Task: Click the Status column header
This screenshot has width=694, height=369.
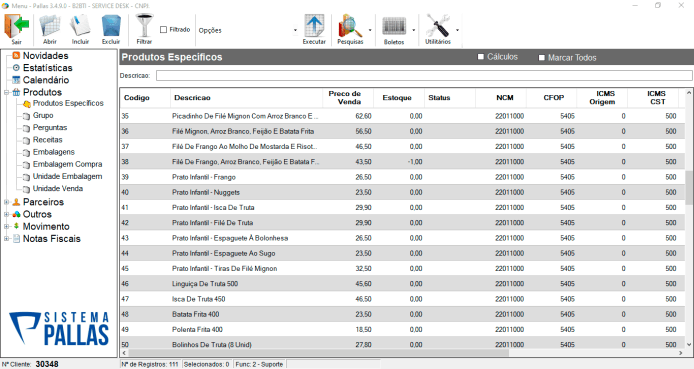Action: (x=450, y=98)
